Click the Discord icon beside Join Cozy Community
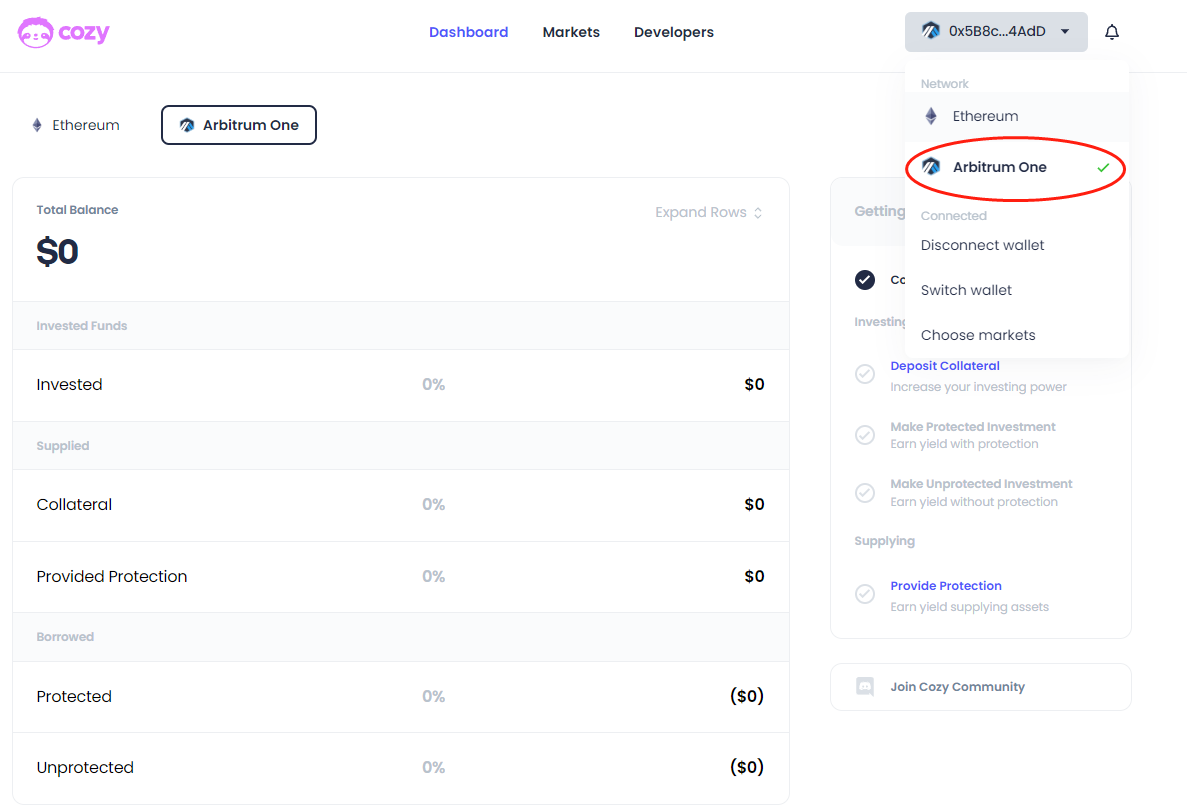This screenshot has height=806, width=1187. (865, 687)
